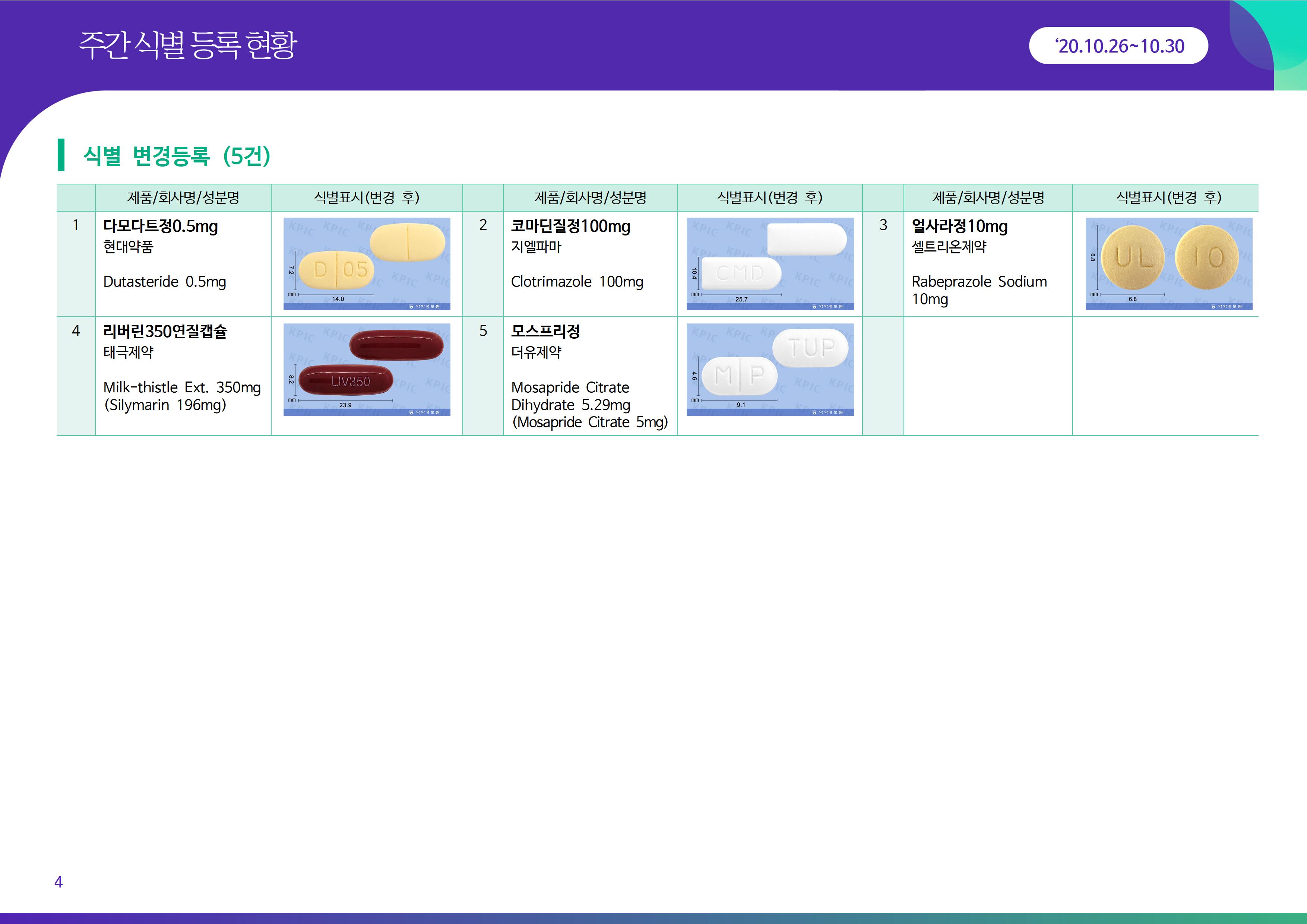
Task: Click the LIV350 capsule image
Action: pyautogui.click(x=367, y=370)
